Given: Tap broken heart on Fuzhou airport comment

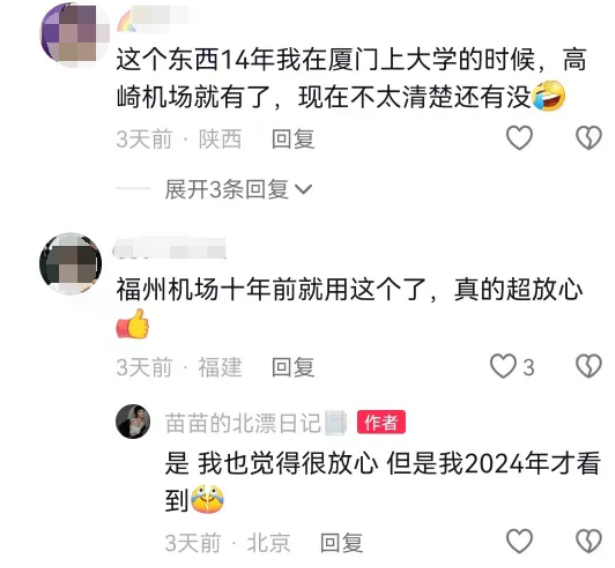Looking at the screenshot, I should (588, 366).
